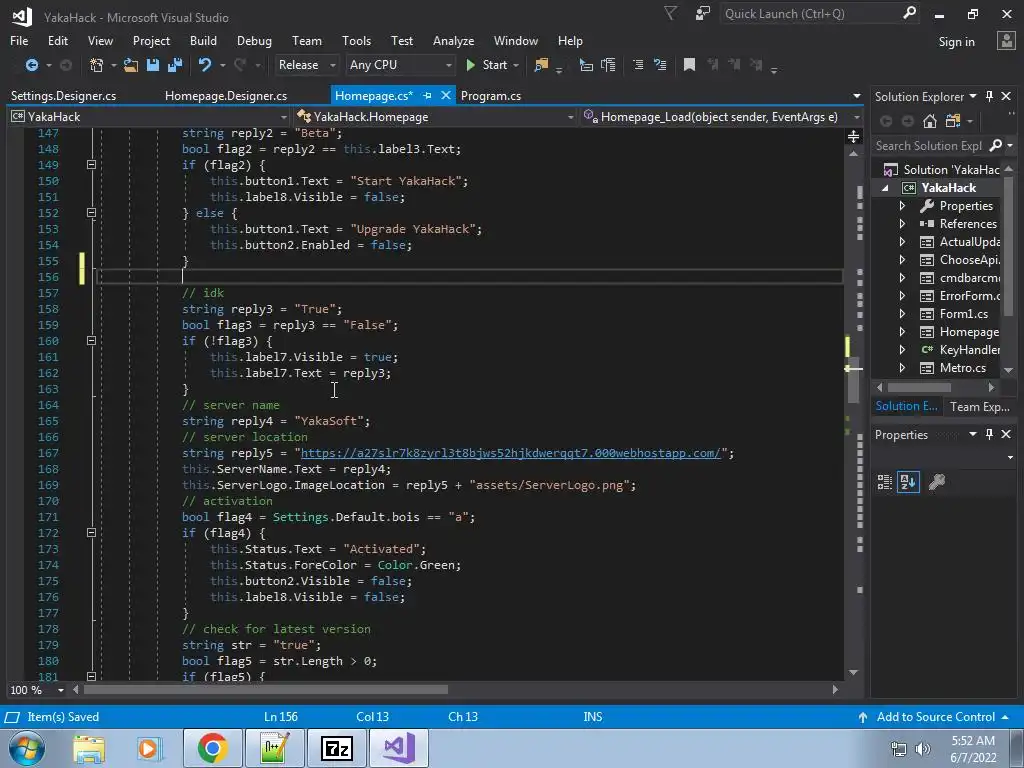This screenshot has height=768, width=1024.
Task: Click the editor horizontal scrollbar thumb
Action: tap(266, 690)
